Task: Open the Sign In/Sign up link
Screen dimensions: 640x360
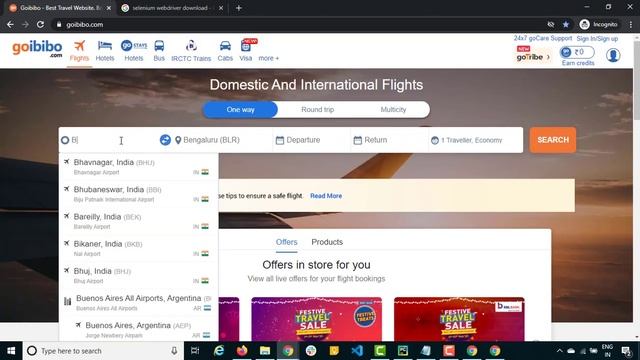Action: pos(597,39)
